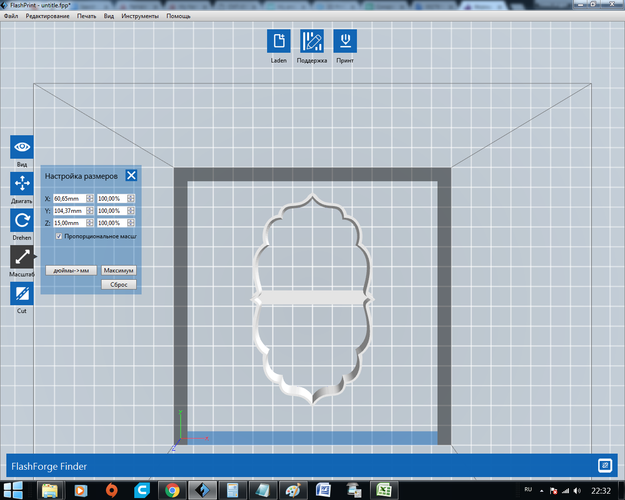Open the Calculator taskbar icon
The height and width of the screenshot is (500, 625).
(233, 490)
